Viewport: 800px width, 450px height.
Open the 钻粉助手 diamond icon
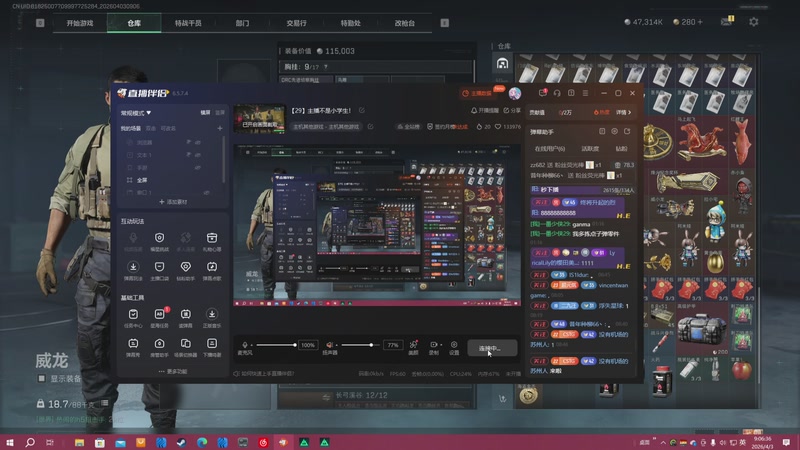[186, 267]
